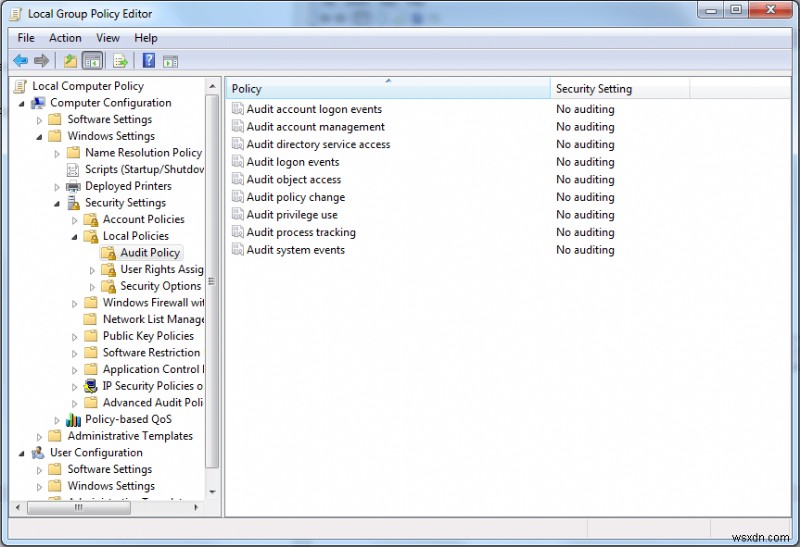Click the tree horizontal scrollbar right arrow

click(x=196, y=508)
